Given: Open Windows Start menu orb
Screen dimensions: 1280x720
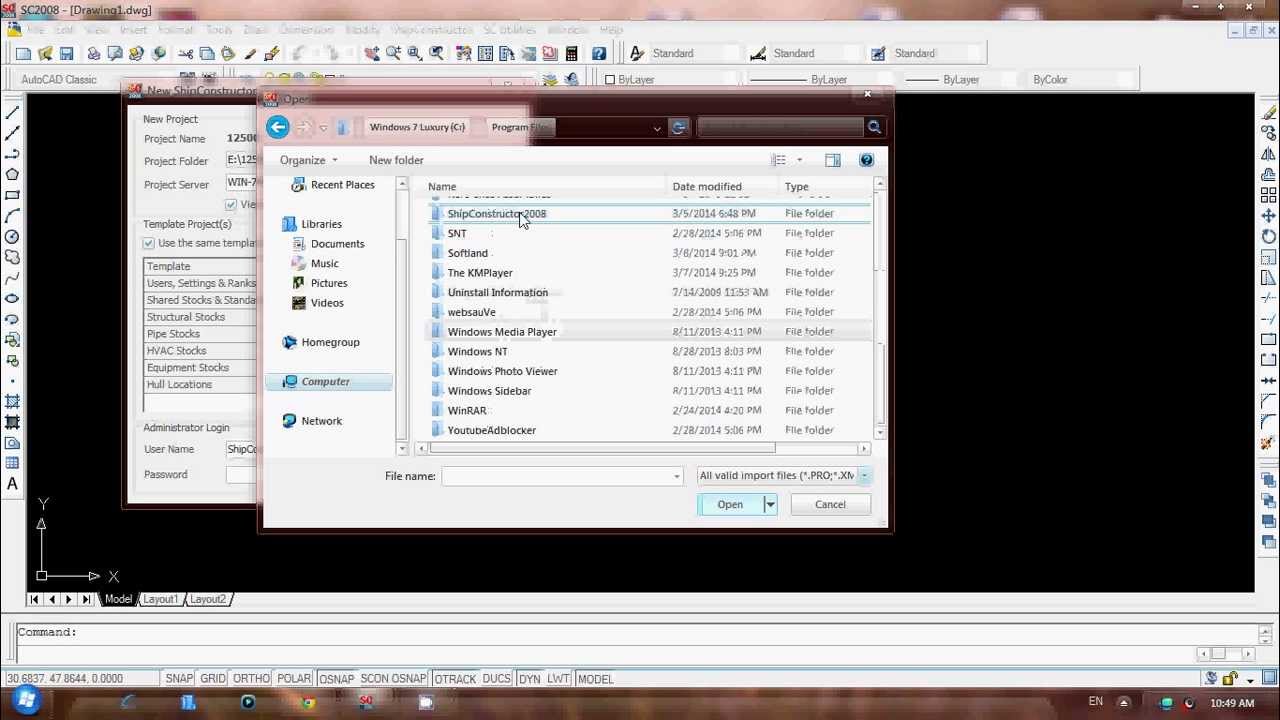Looking at the screenshot, I should click(26, 699).
